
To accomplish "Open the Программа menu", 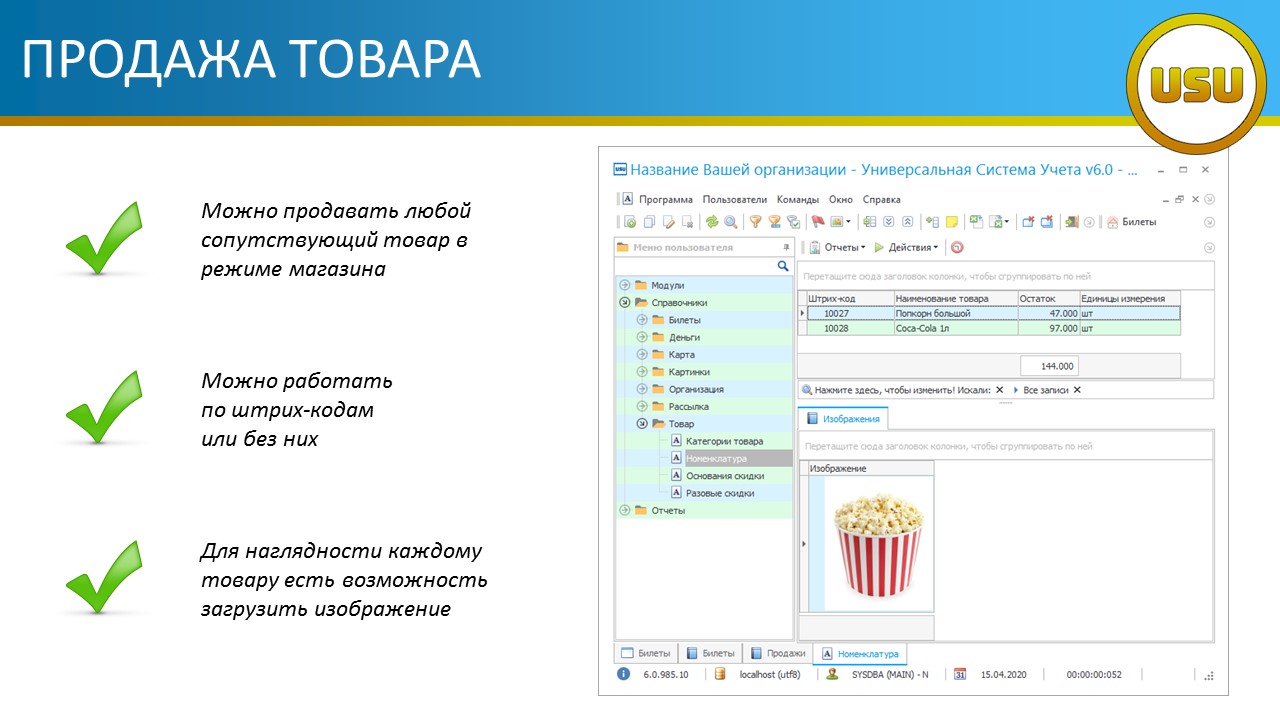I will (665, 199).
